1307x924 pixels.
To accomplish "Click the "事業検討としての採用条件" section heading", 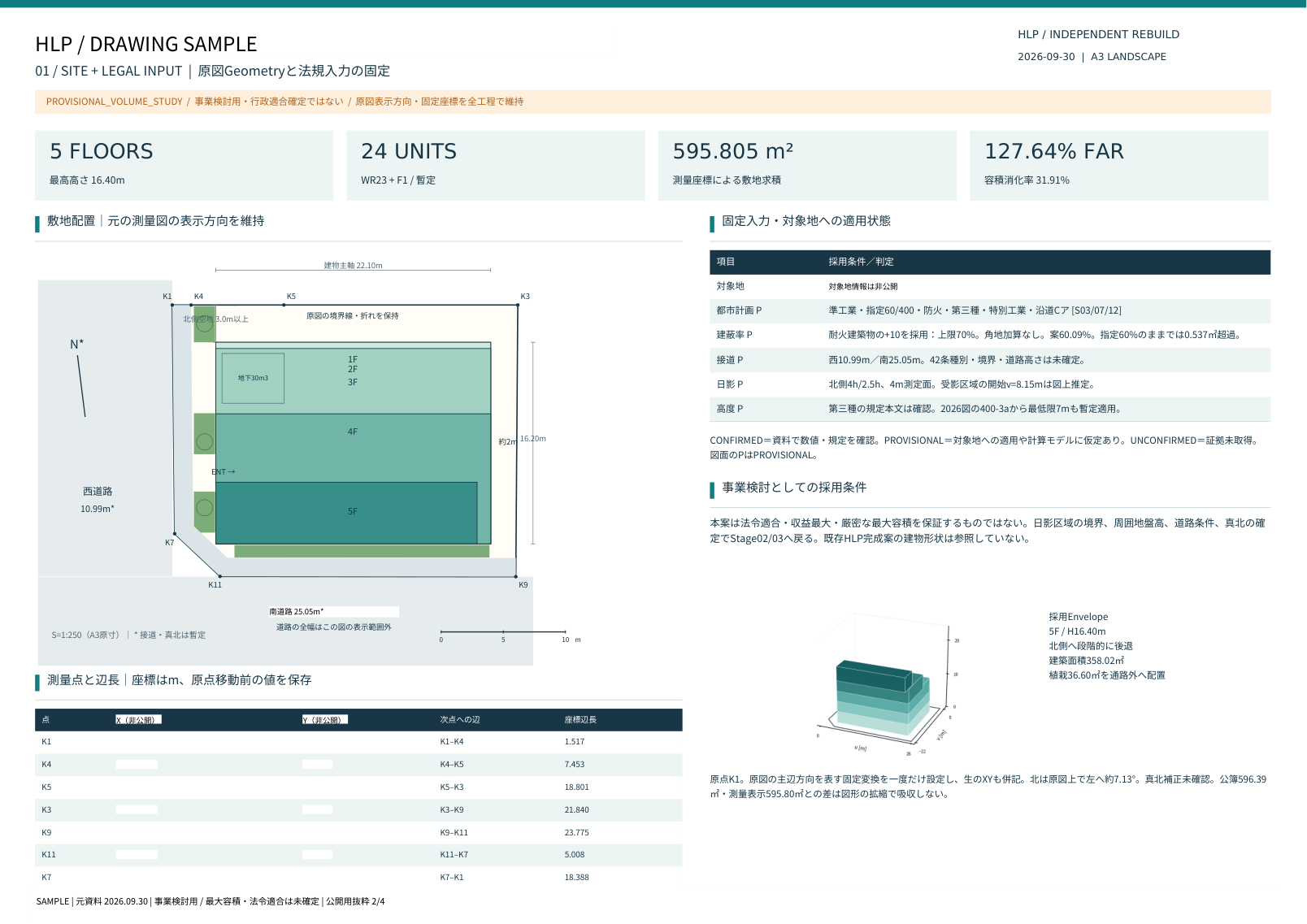I will tap(794, 488).
